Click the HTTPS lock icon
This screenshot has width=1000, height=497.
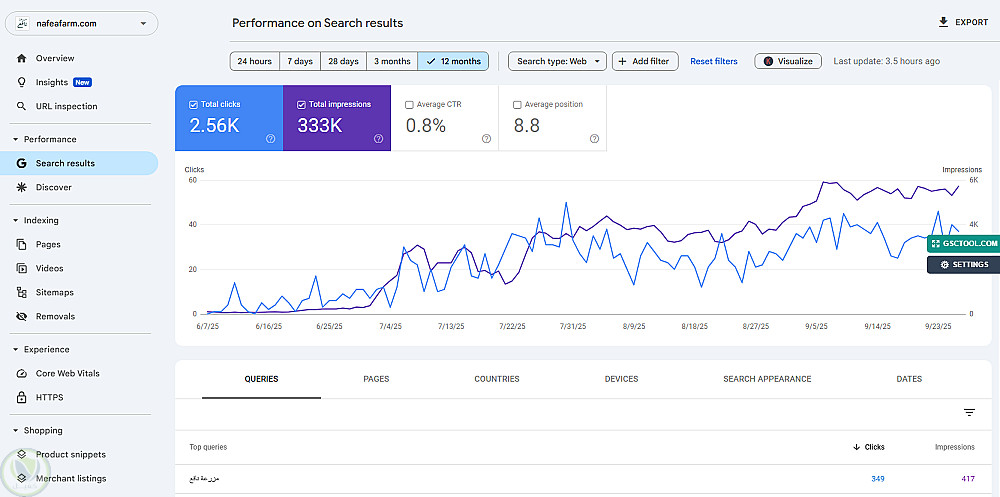click(x=22, y=397)
